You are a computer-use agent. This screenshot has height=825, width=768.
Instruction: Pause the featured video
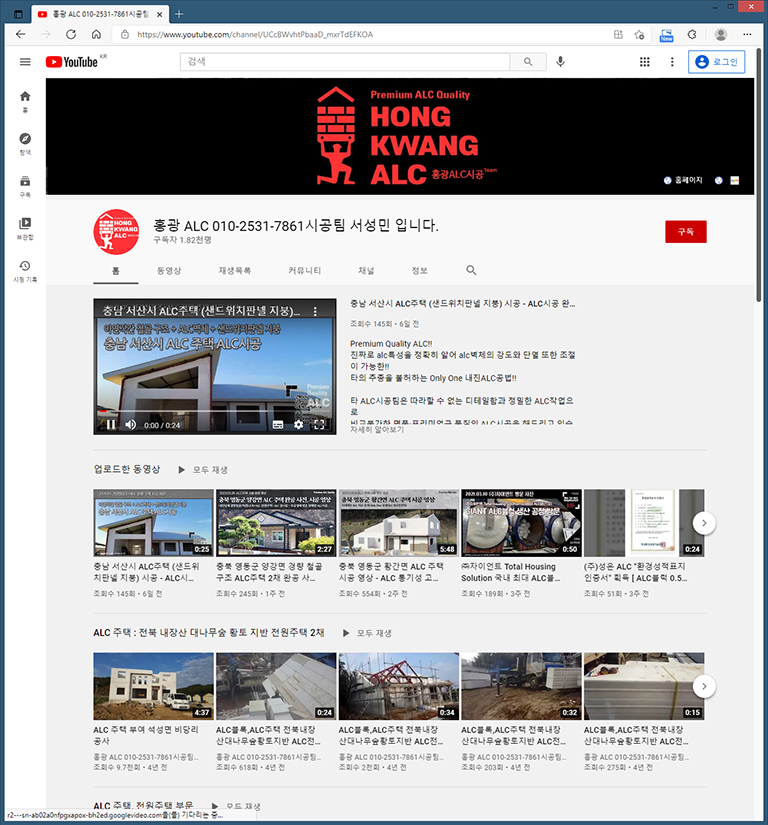[110, 425]
